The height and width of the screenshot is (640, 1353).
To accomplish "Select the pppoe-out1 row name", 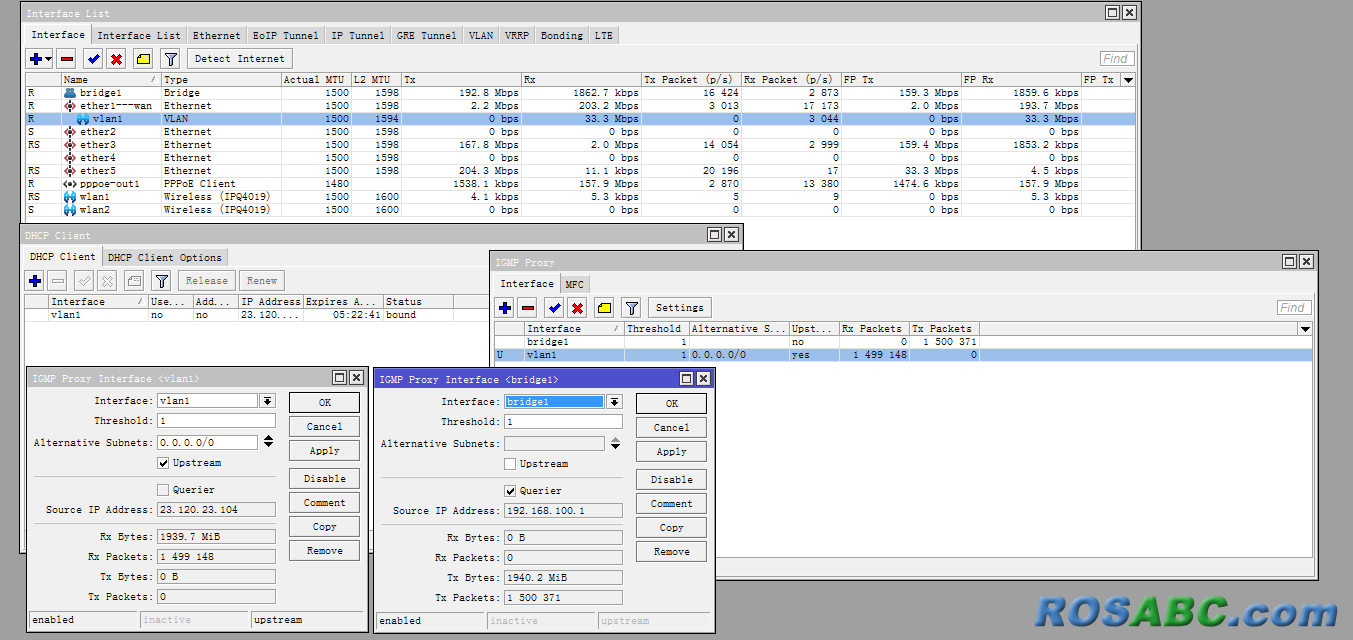I will (x=110, y=184).
